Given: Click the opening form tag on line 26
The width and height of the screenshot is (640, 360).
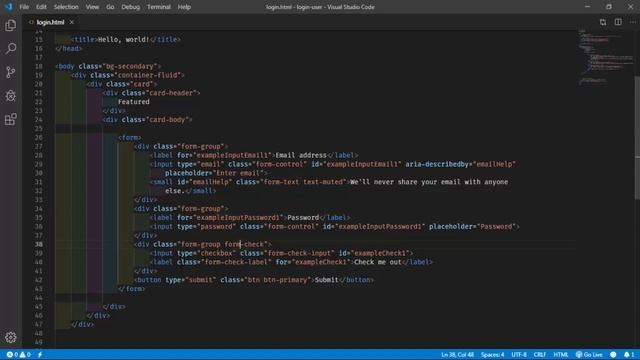Looking at the screenshot, I should point(130,138).
